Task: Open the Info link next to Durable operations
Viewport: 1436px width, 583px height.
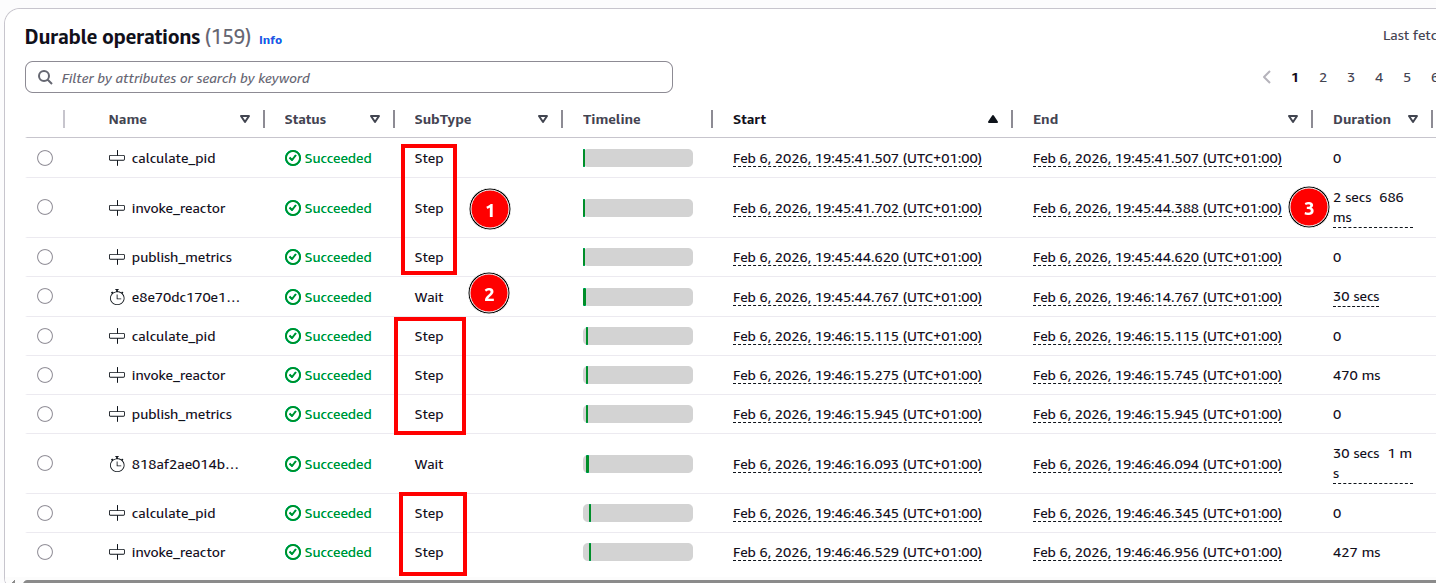Action: pyautogui.click(x=270, y=40)
